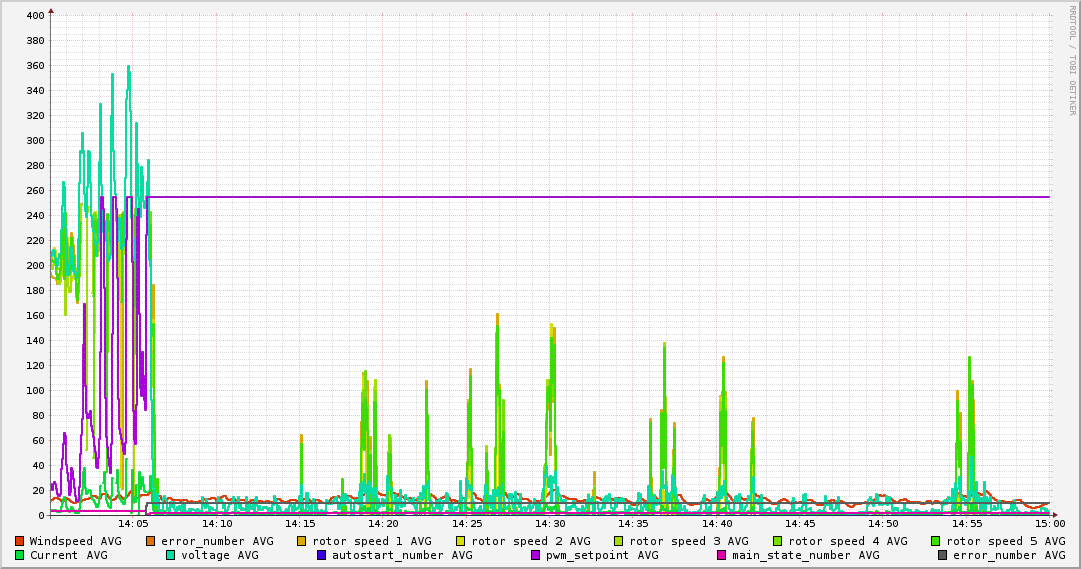The height and width of the screenshot is (569, 1081).
Task: Click the RRDTOOL / TOBI OETIKER watermark
Action: (x=1071, y=60)
